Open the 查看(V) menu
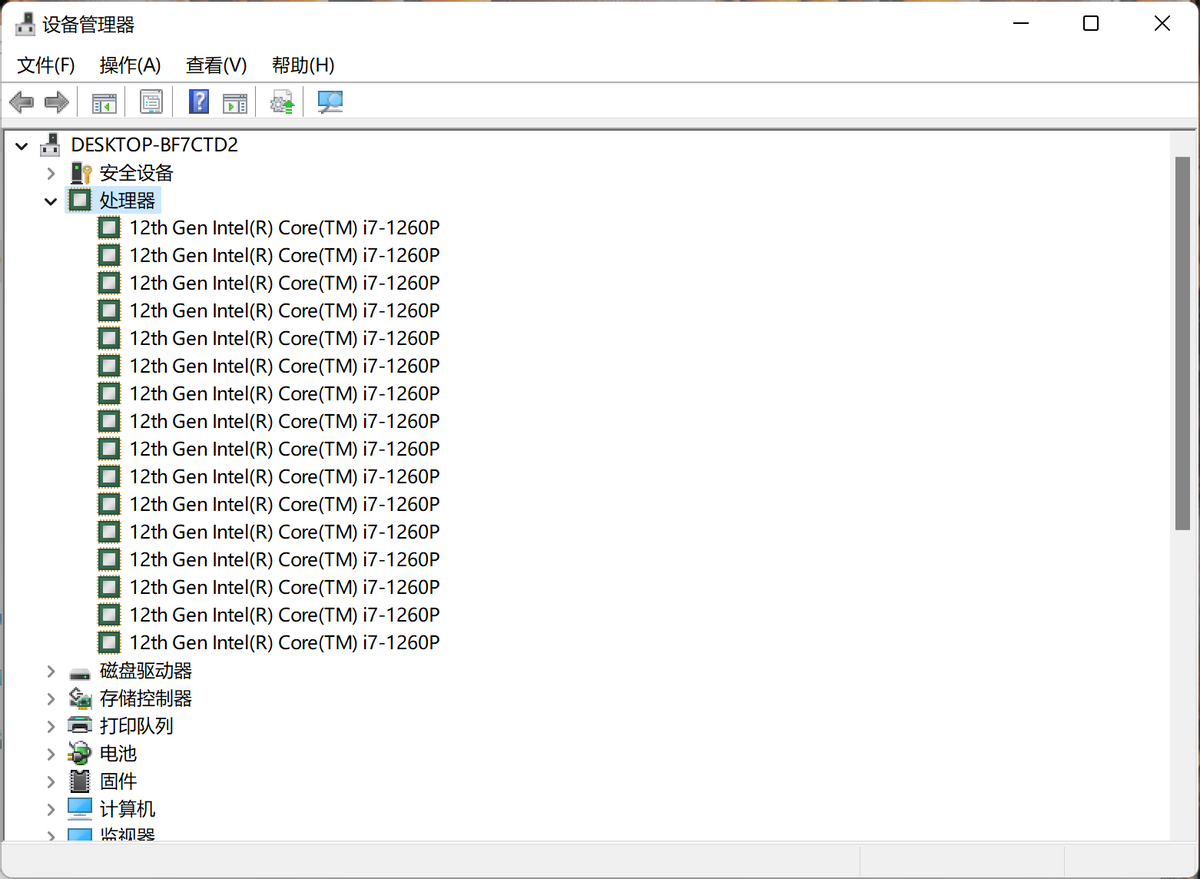Viewport: 1200px width, 879px height. [216, 65]
